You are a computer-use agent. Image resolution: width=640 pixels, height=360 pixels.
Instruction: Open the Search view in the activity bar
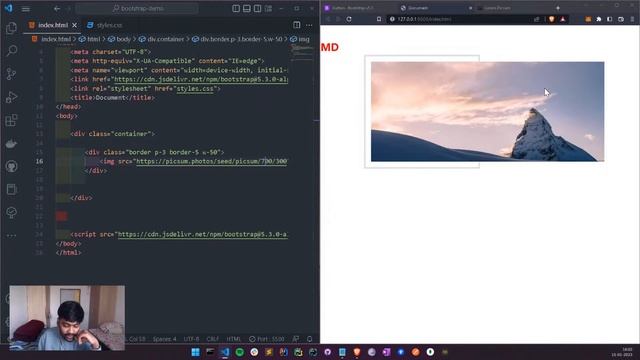click(x=11, y=51)
